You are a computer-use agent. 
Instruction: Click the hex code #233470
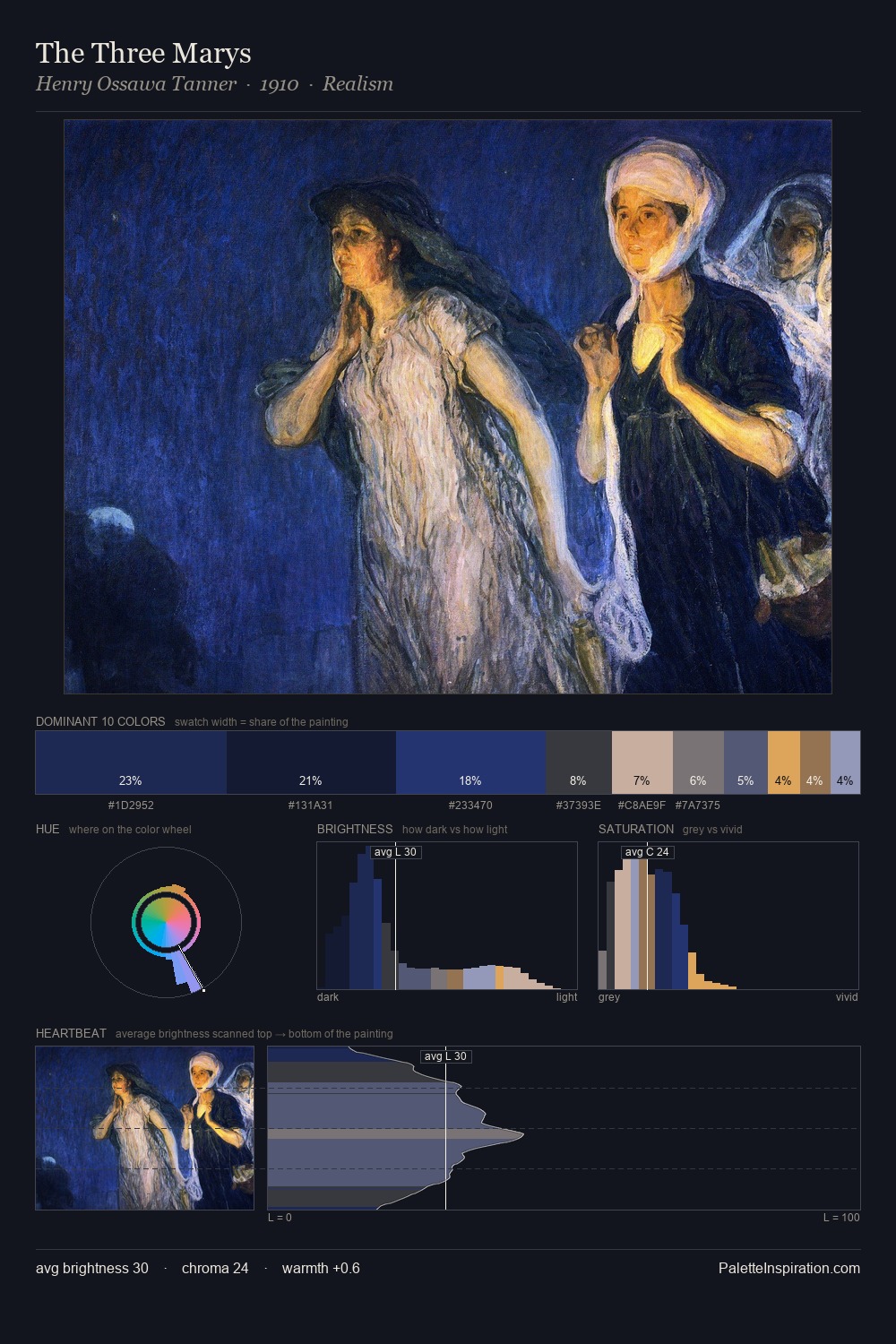(470, 806)
